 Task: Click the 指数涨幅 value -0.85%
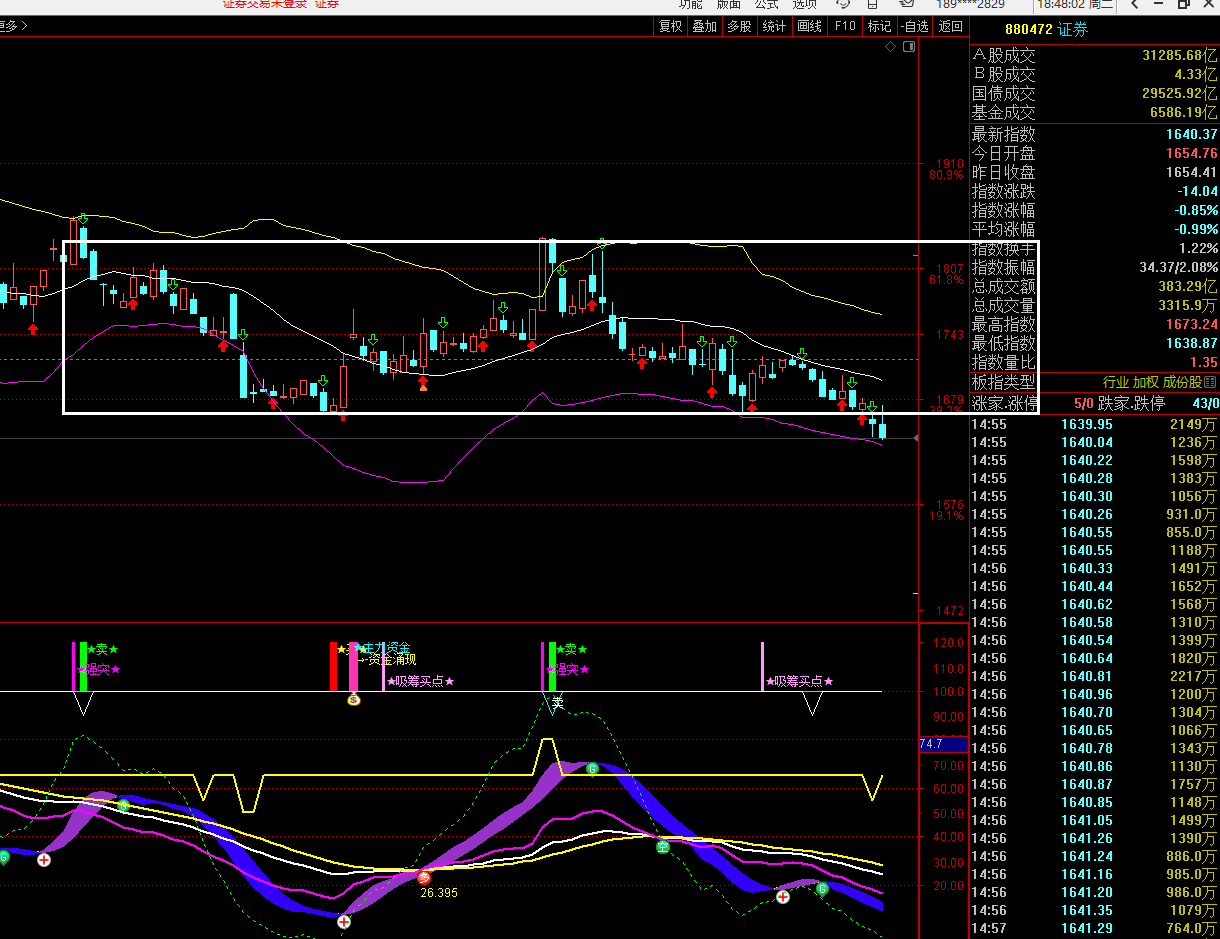click(1195, 210)
